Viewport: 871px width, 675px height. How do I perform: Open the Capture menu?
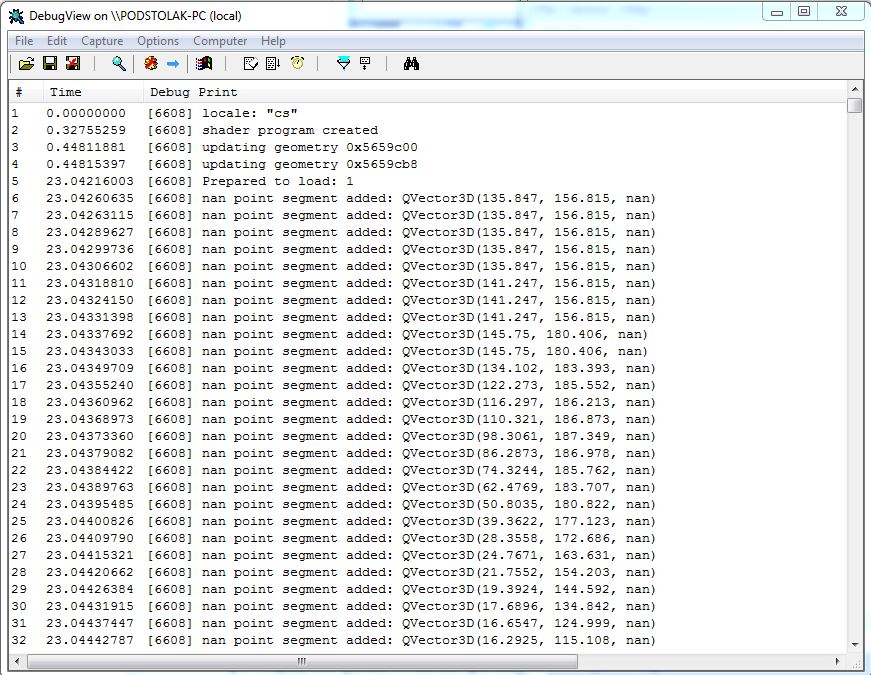[102, 41]
